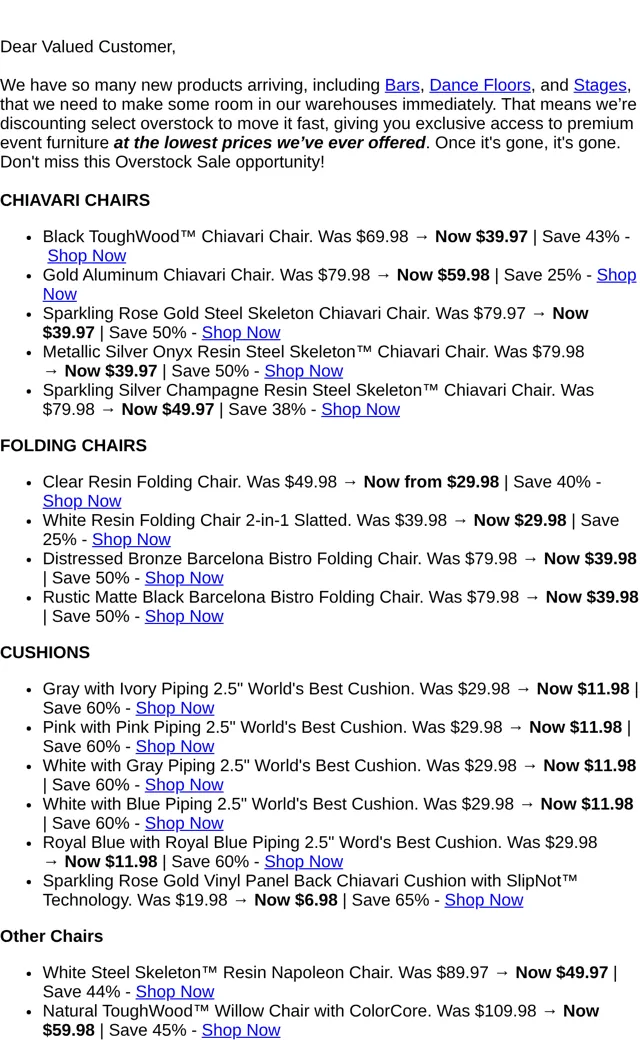Shop Now for White with Gray Piping Cushion
This screenshot has height=1040, width=640.
coord(184,785)
